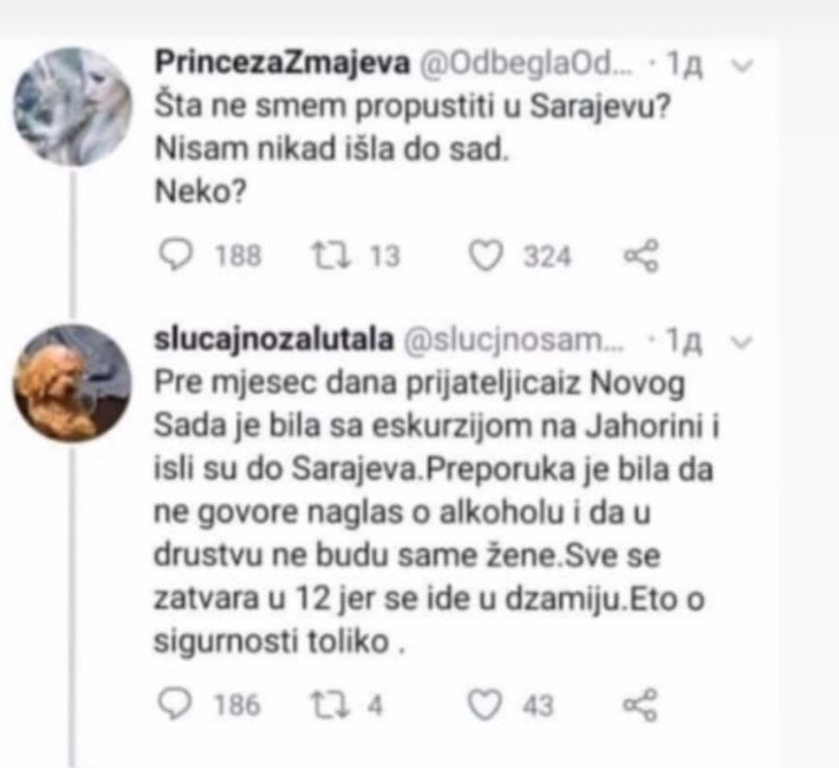839x768 pixels.
Task: Like PrincezaZmajeva's tweet heart icon
Action: click(486, 255)
